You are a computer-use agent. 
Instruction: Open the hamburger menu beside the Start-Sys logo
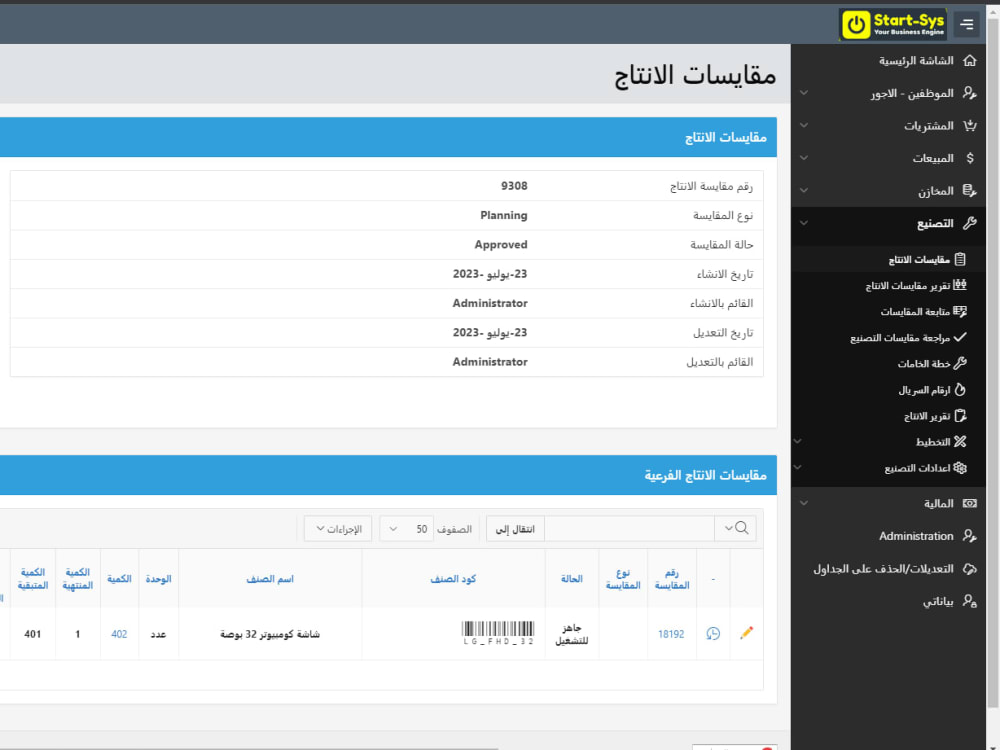[966, 24]
